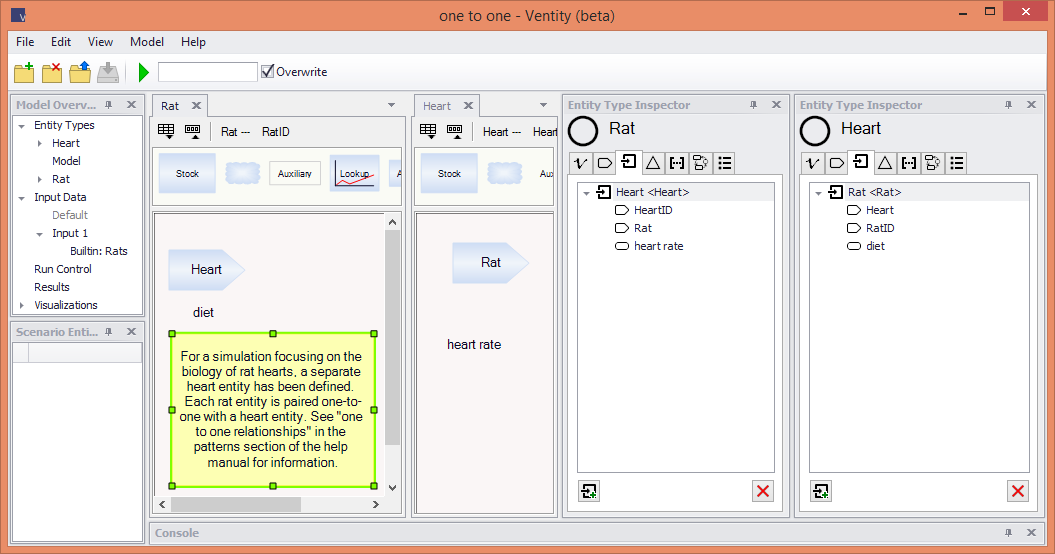Click the diet variable in Rat diagram
The height and width of the screenshot is (554, 1055).
[x=203, y=312]
